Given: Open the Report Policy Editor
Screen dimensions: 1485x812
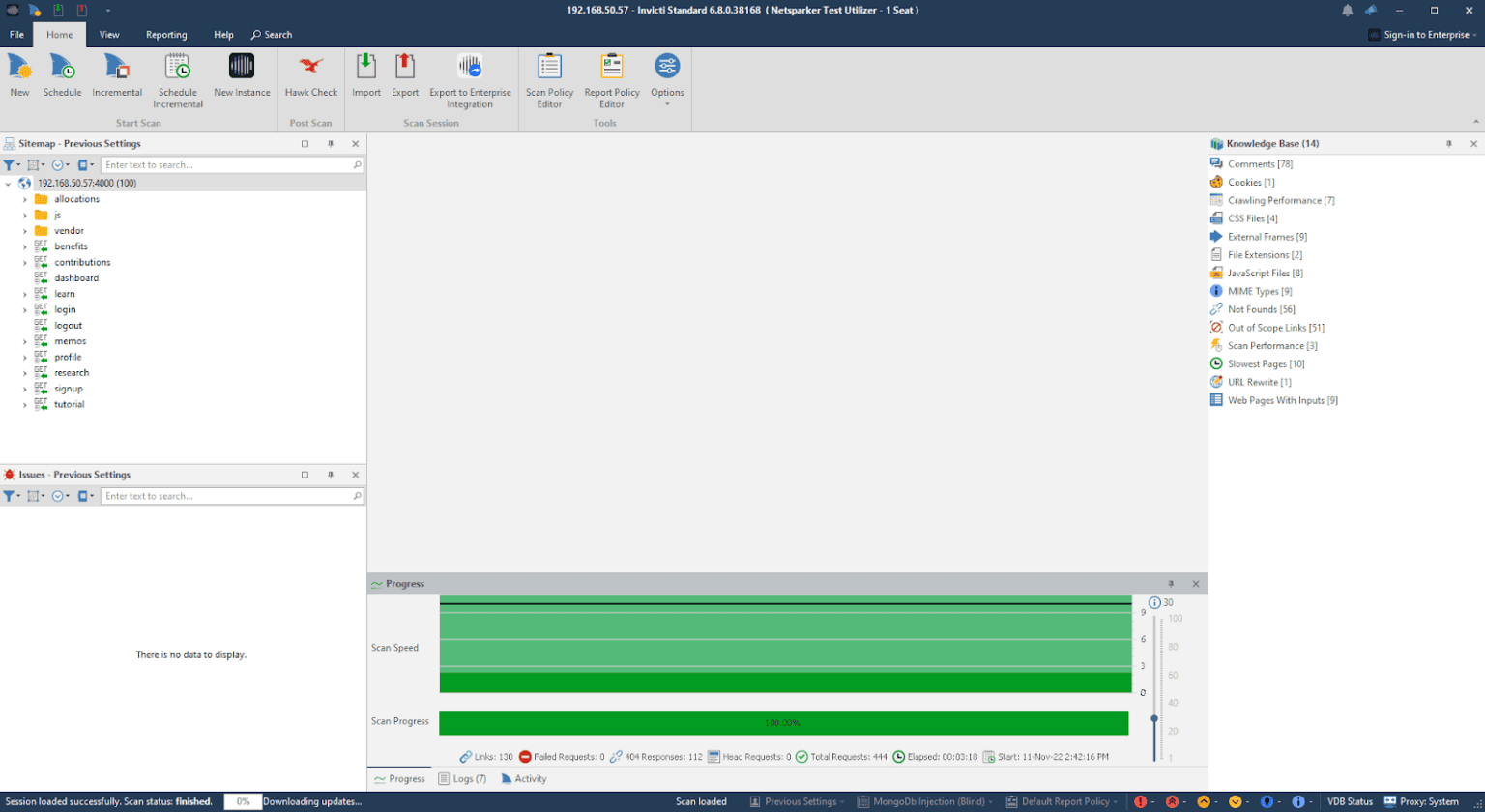Looking at the screenshot, I should tap(610, 77).
